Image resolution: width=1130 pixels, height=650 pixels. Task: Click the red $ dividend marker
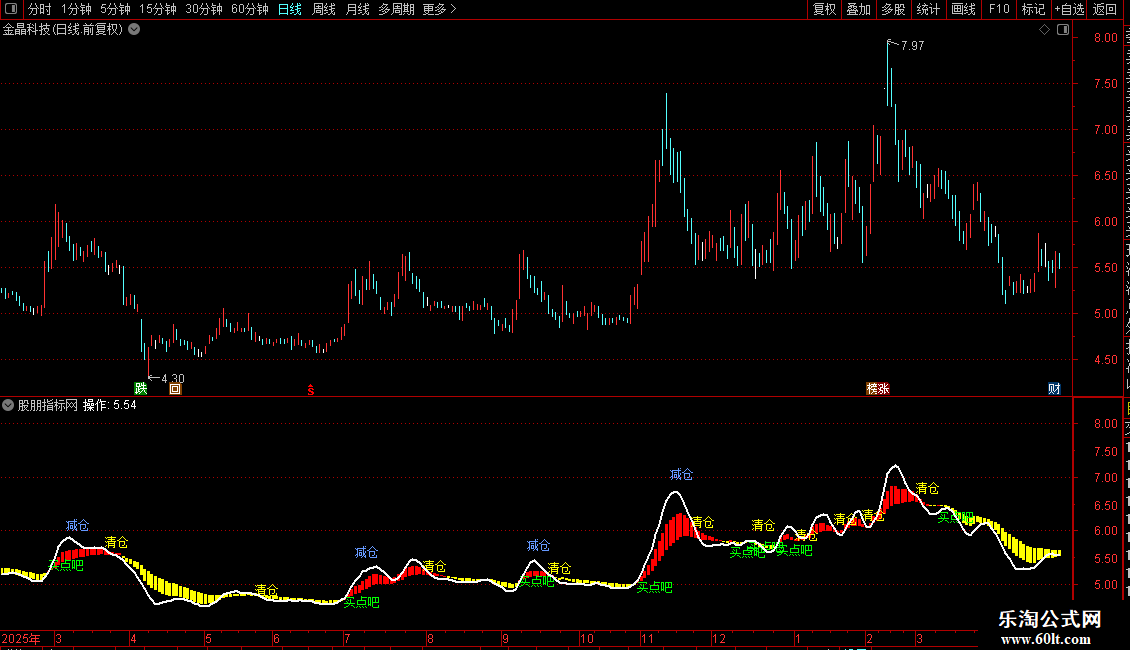[x=311, y=390]
